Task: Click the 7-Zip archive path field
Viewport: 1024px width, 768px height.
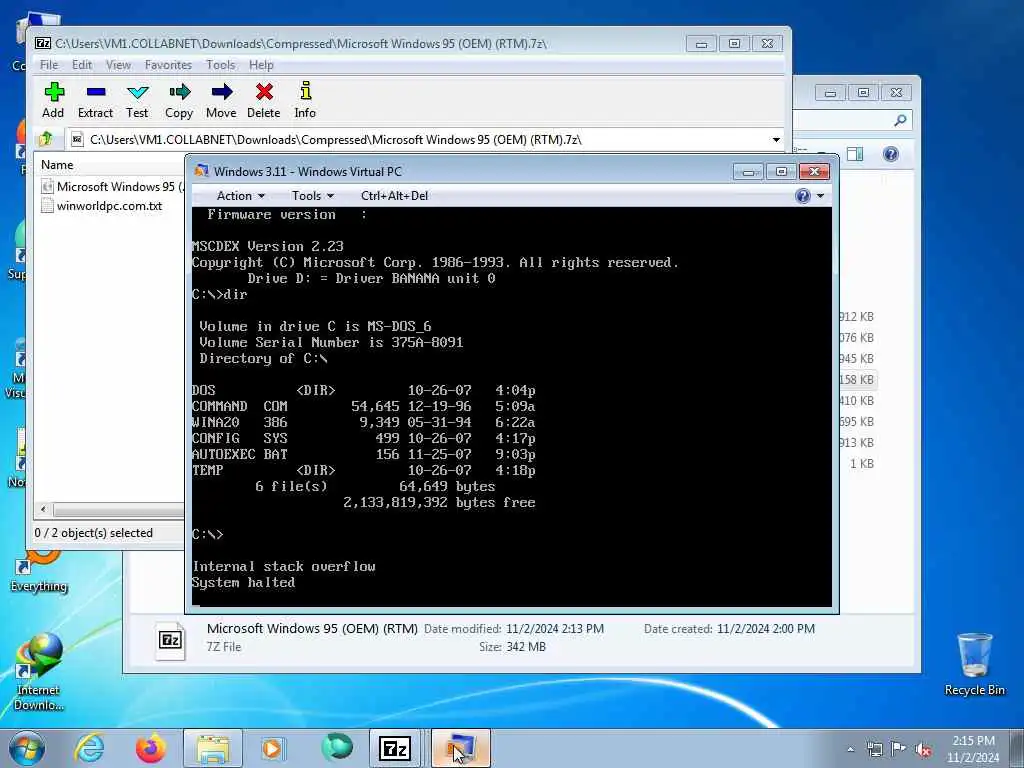Action: coord(418,140)
